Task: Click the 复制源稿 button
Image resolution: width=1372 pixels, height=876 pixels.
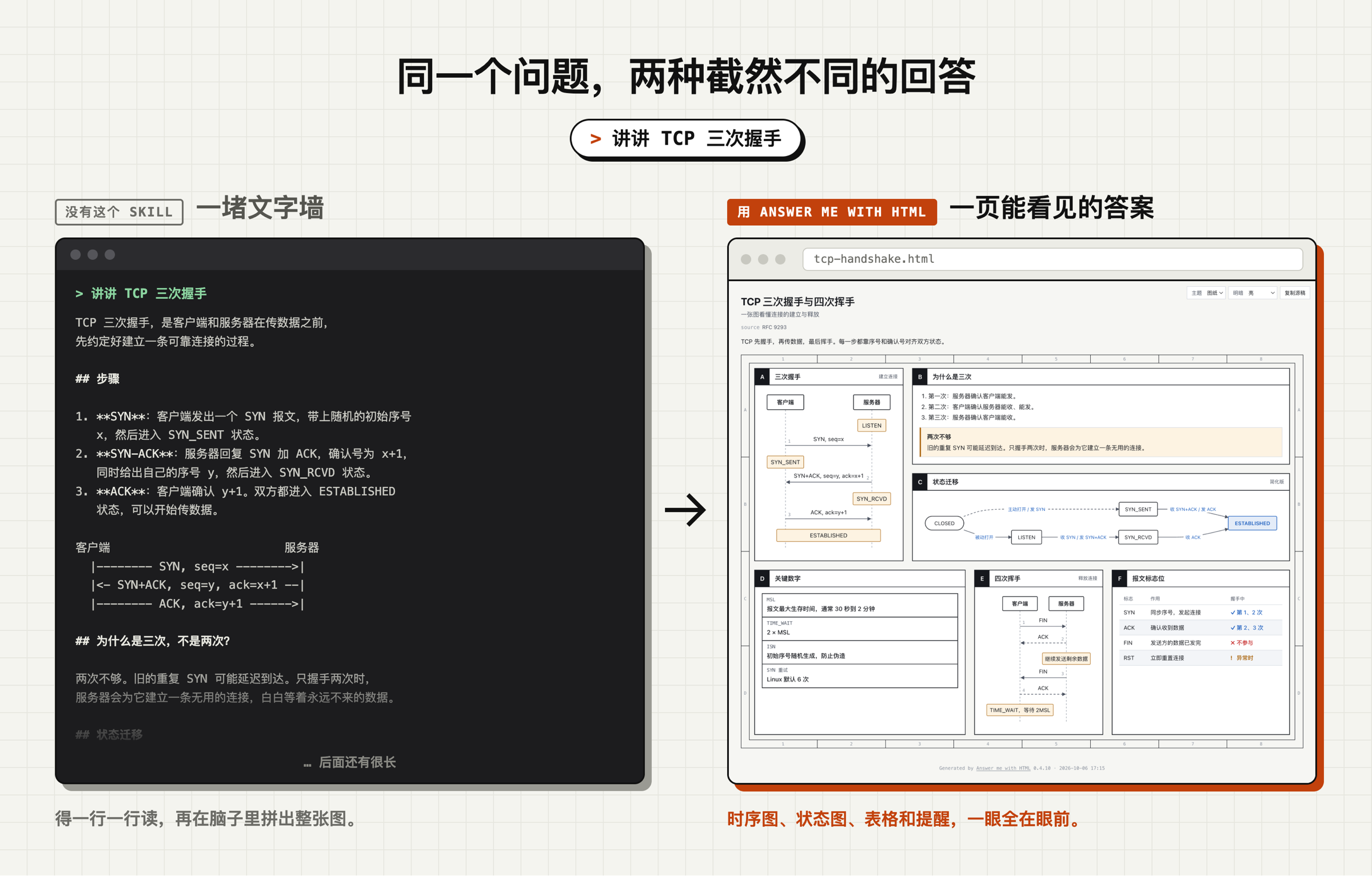Action: 1294,293
